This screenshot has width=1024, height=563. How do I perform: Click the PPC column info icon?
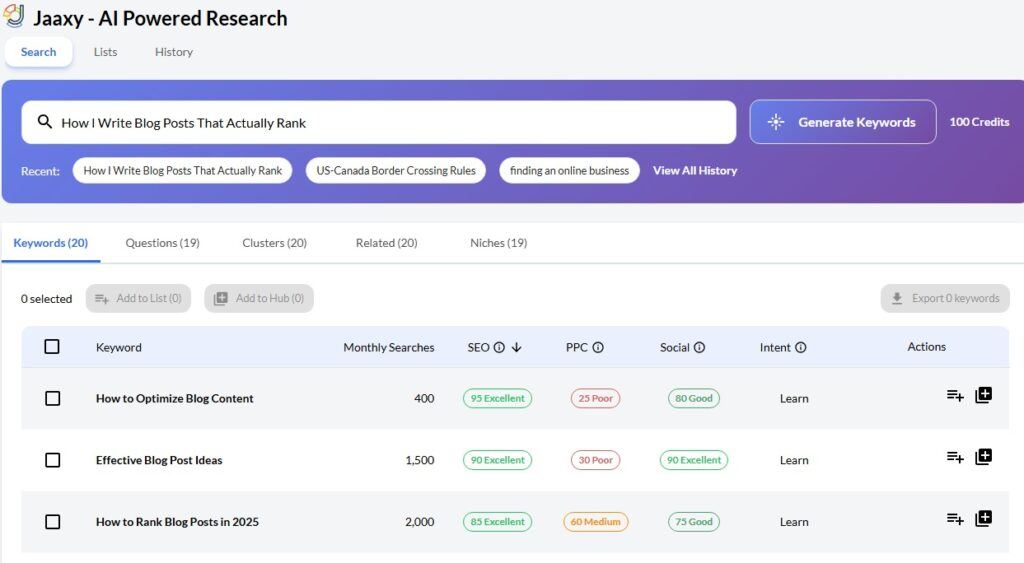click(598, 348)
